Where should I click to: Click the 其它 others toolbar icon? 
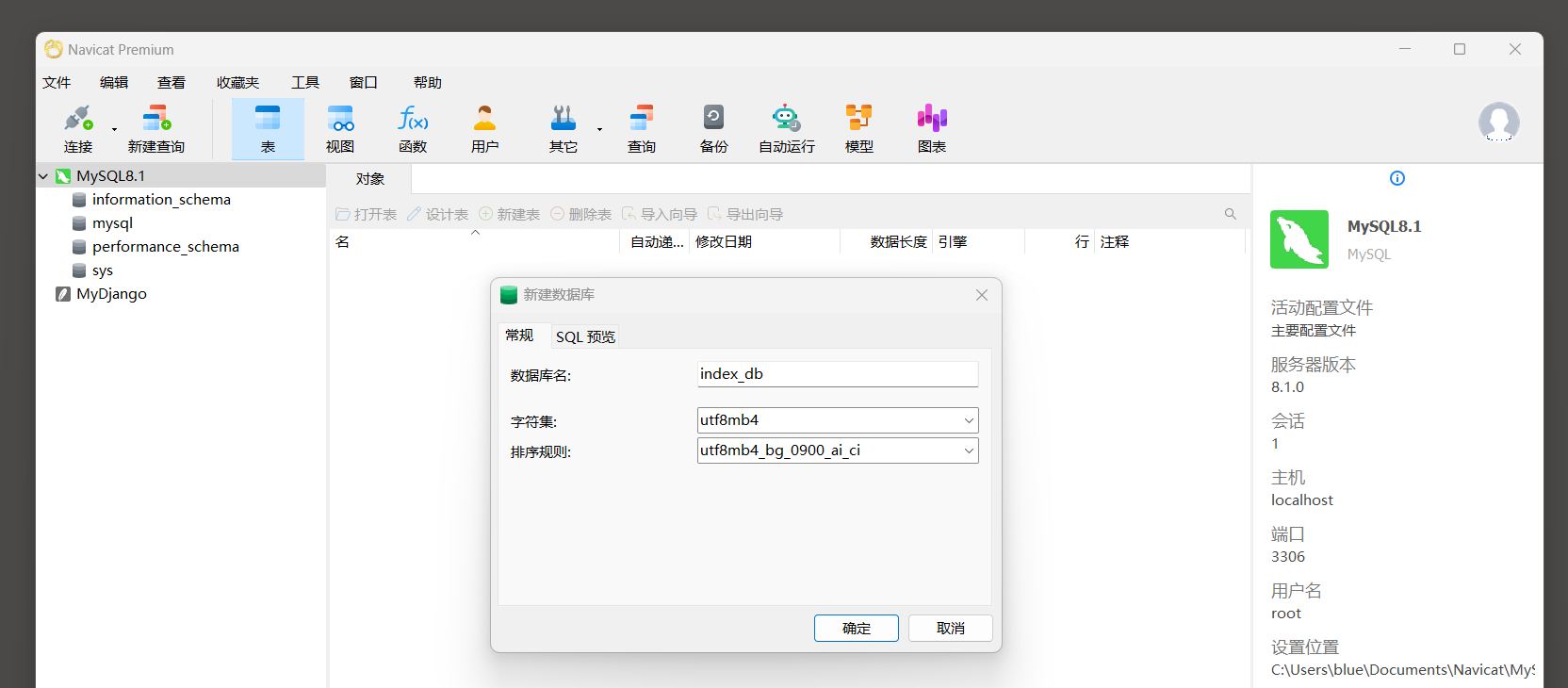coord(563,129)
